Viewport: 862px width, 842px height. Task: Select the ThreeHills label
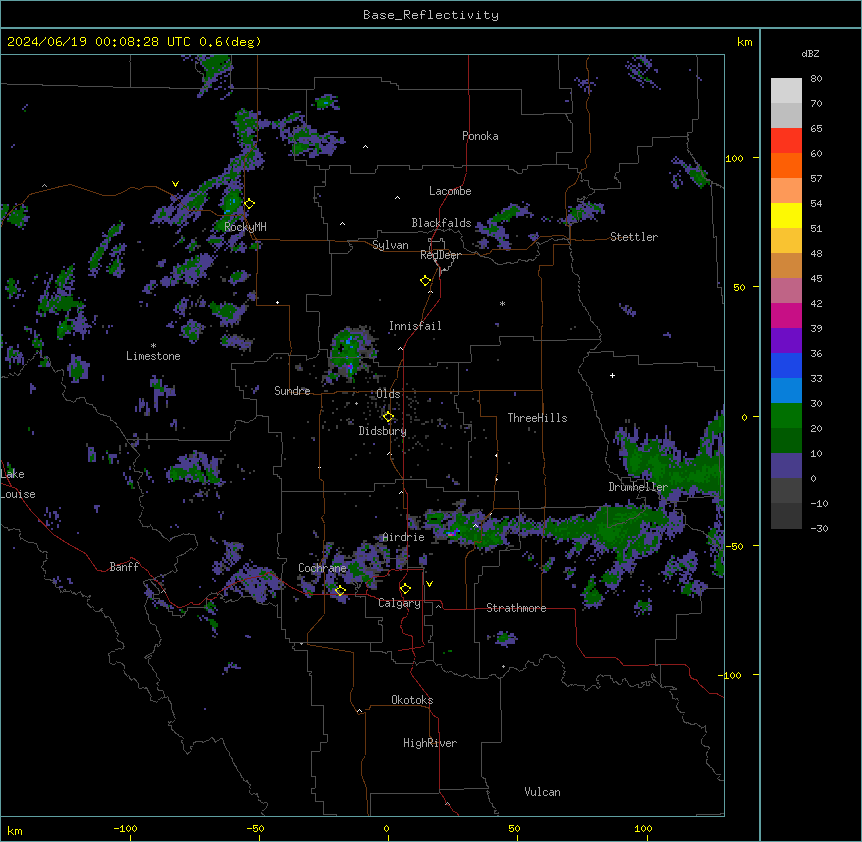click(x=537, y=418)
